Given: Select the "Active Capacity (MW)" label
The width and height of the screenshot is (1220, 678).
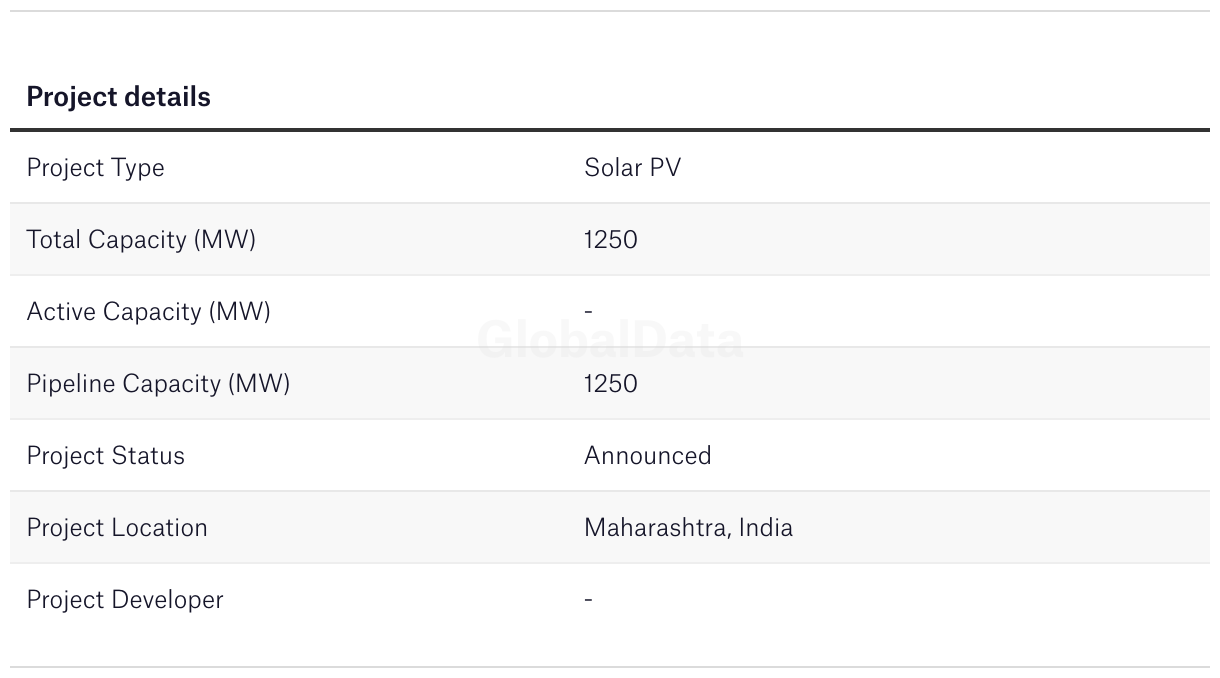Looking at the screenshot, I should click(x=148, y=312).
